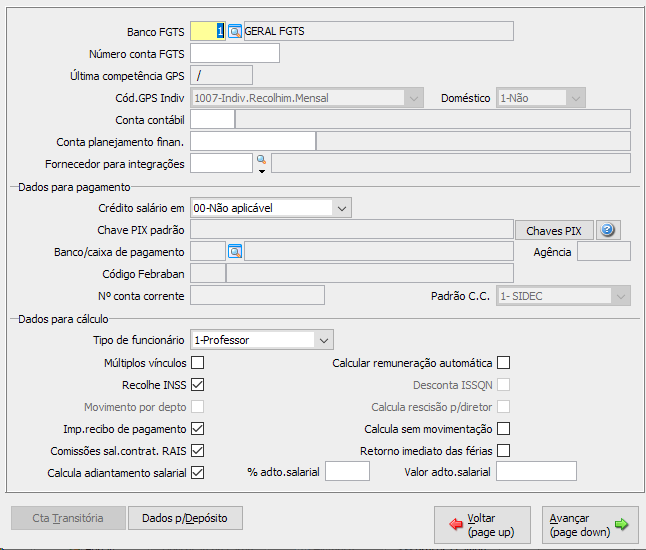Click the % adto.salarial input field
The height and width of the screenshot is (550, 646).
pyautogui.click(x=347, y=471)
